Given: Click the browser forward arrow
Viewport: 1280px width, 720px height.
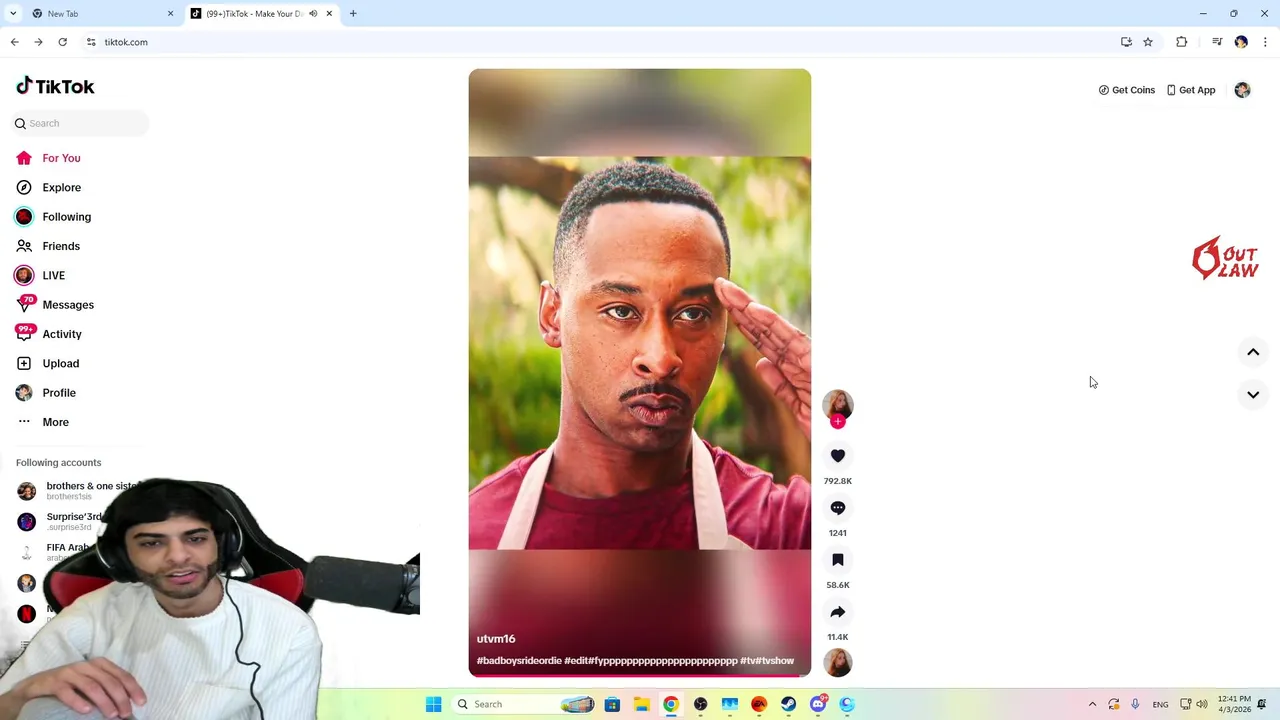Looking at the screenshot, I should pos(38,42).
